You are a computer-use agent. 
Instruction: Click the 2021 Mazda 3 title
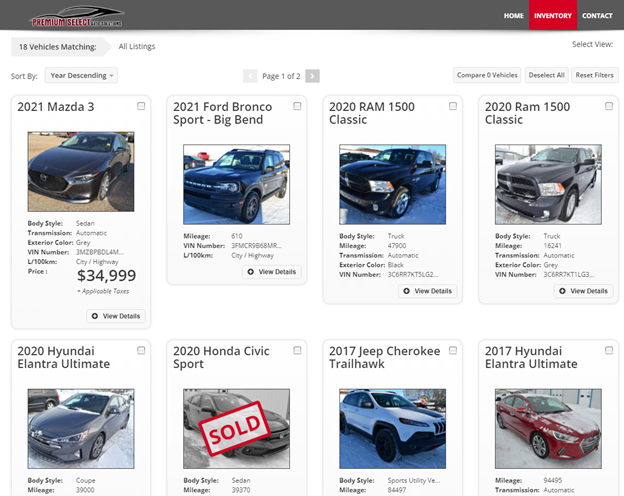[56, 107]
